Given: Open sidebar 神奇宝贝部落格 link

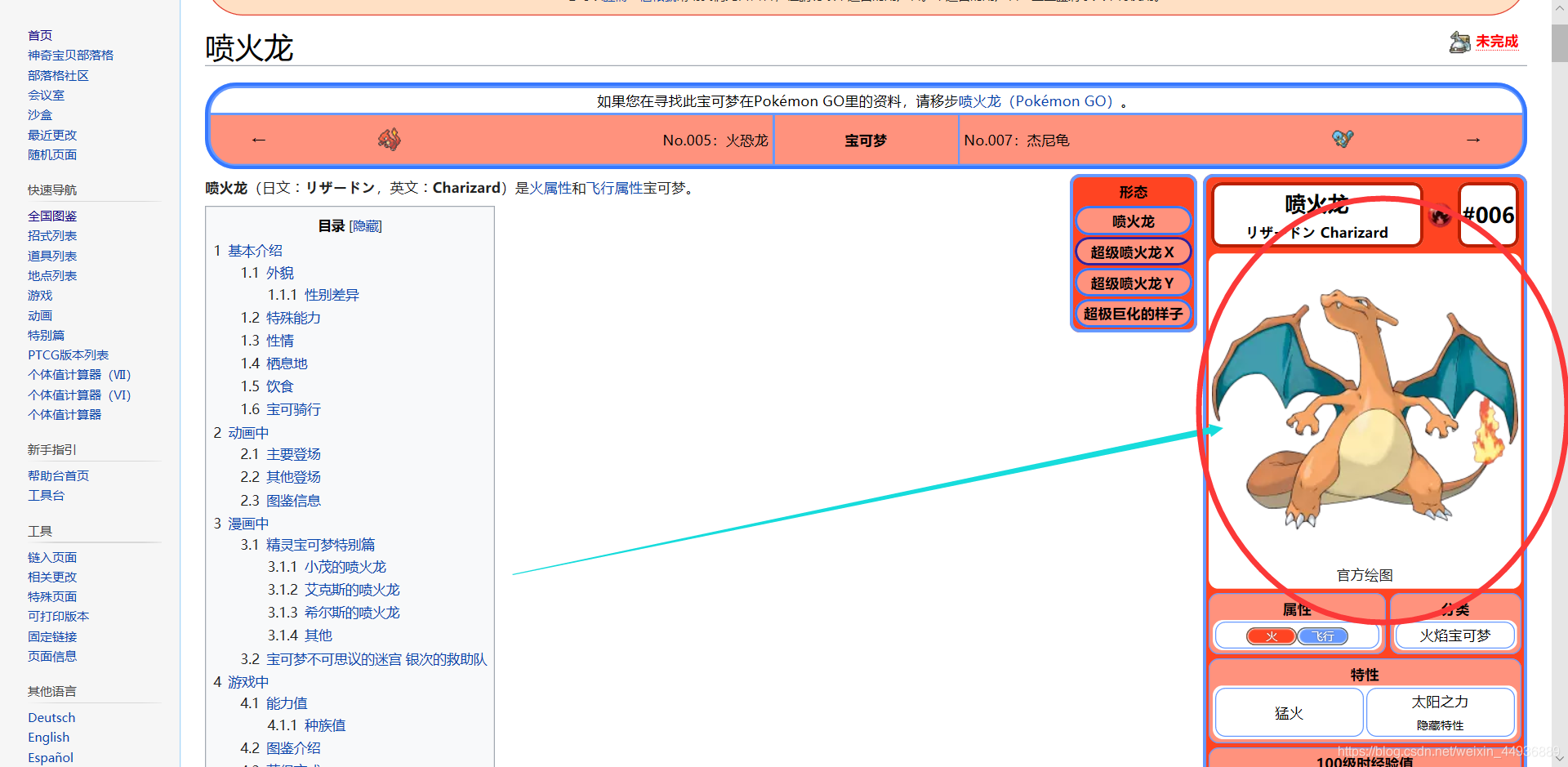Looking at the screenshot, I should (70, 55).
